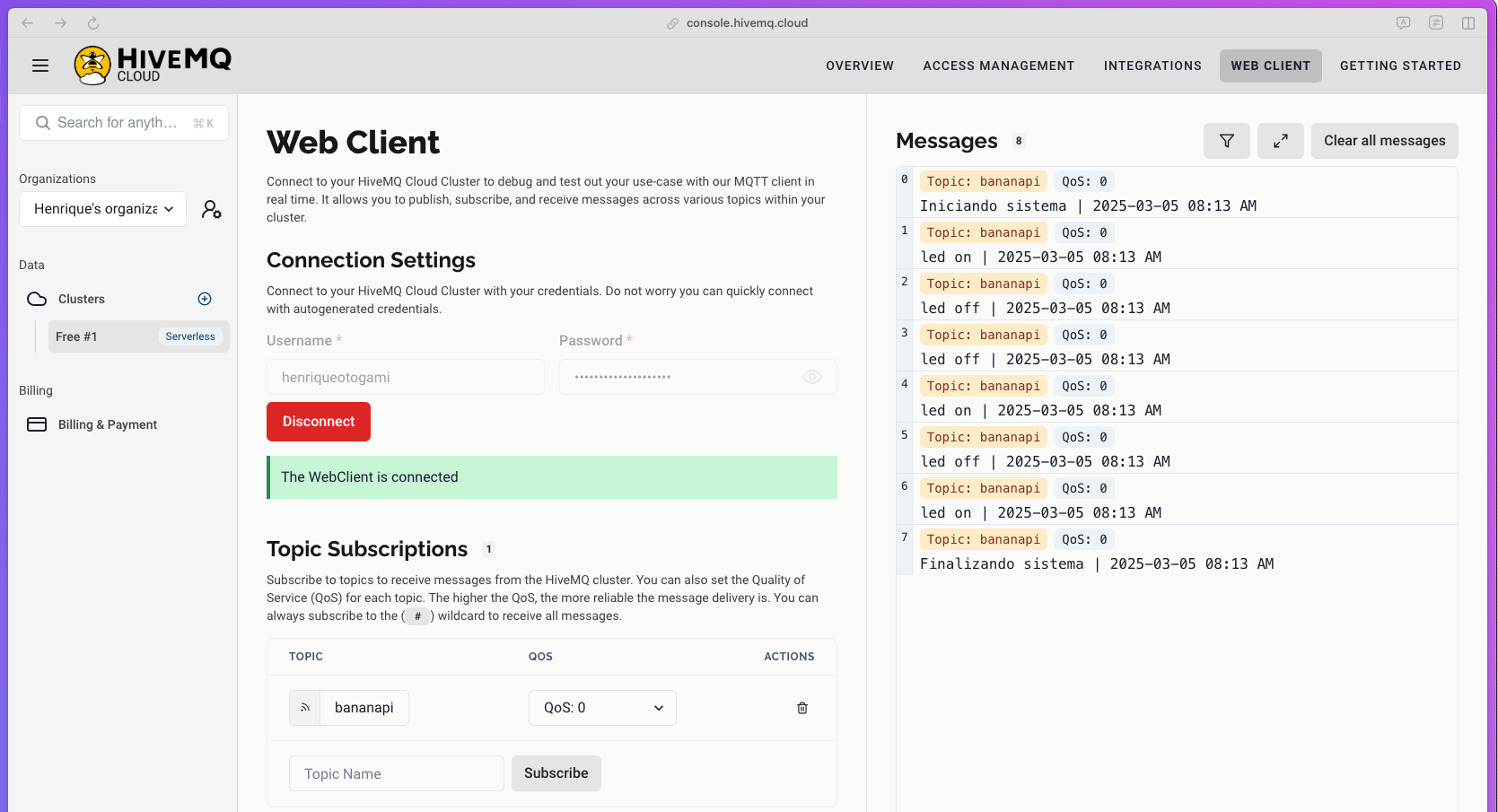The image size is (1498, 812).
Task: Click the Messages count badge 8
Action: click(x=1019, y=141)
